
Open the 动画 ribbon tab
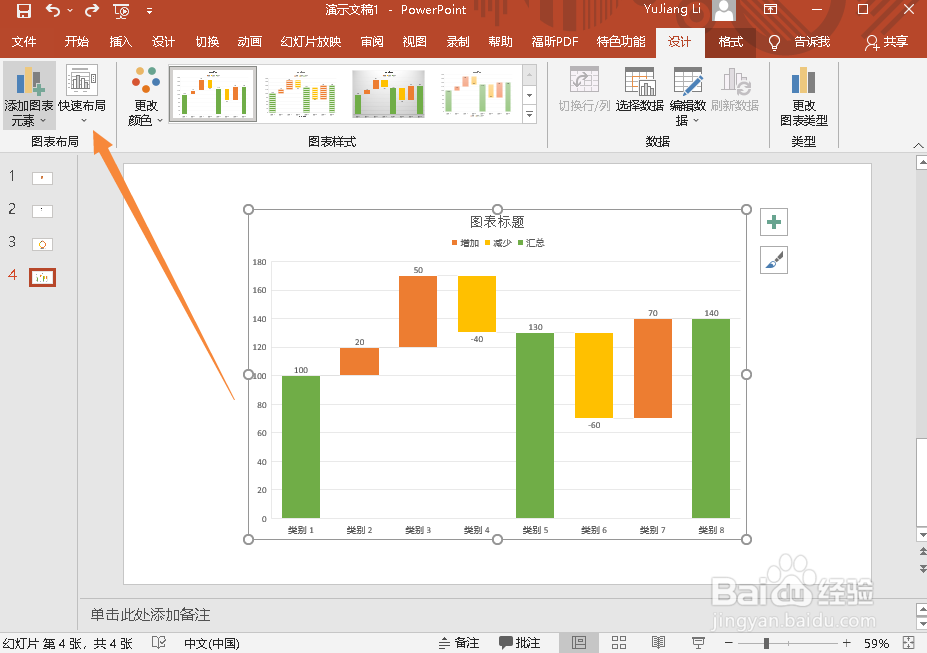249,41
